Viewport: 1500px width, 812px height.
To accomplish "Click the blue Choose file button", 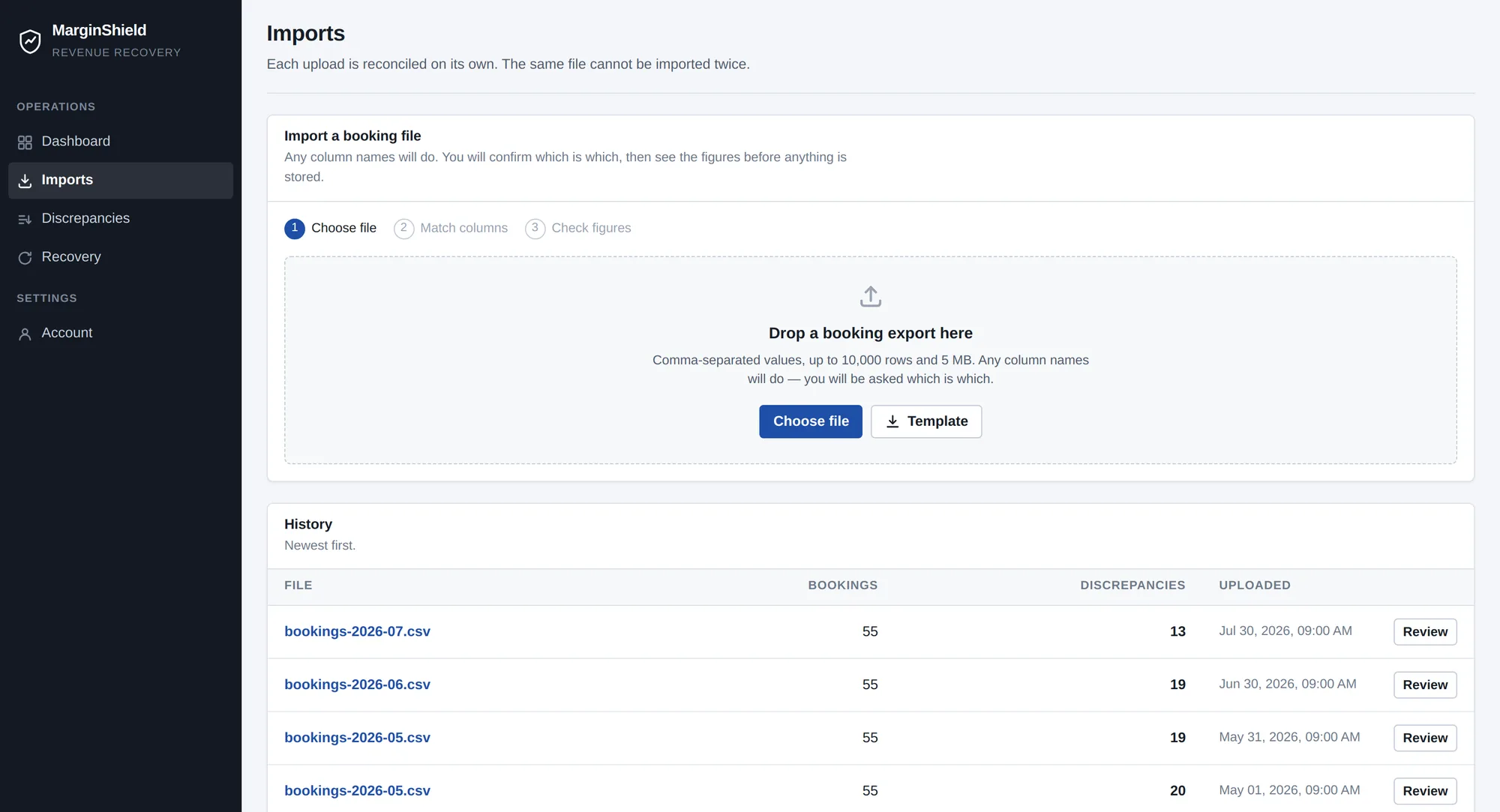I will (811, 421).
